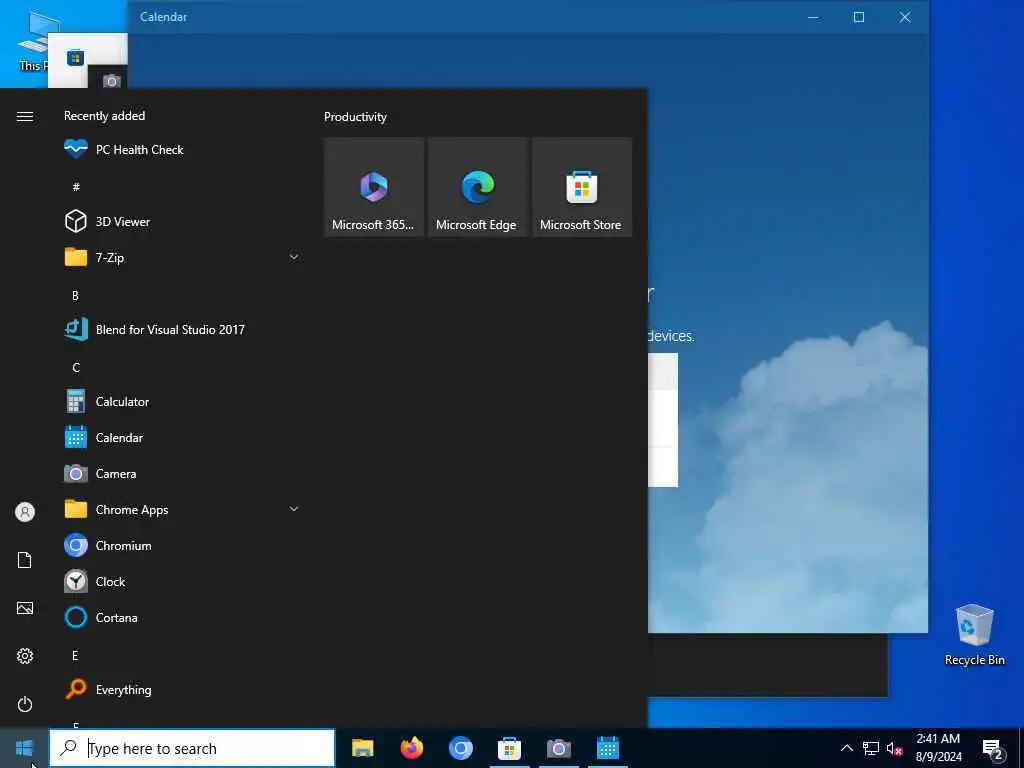Image resolution: width=1024 pixels, height=768 pixels.
Task: Open Documents from the Start sidebar
Action: [25, 560]
